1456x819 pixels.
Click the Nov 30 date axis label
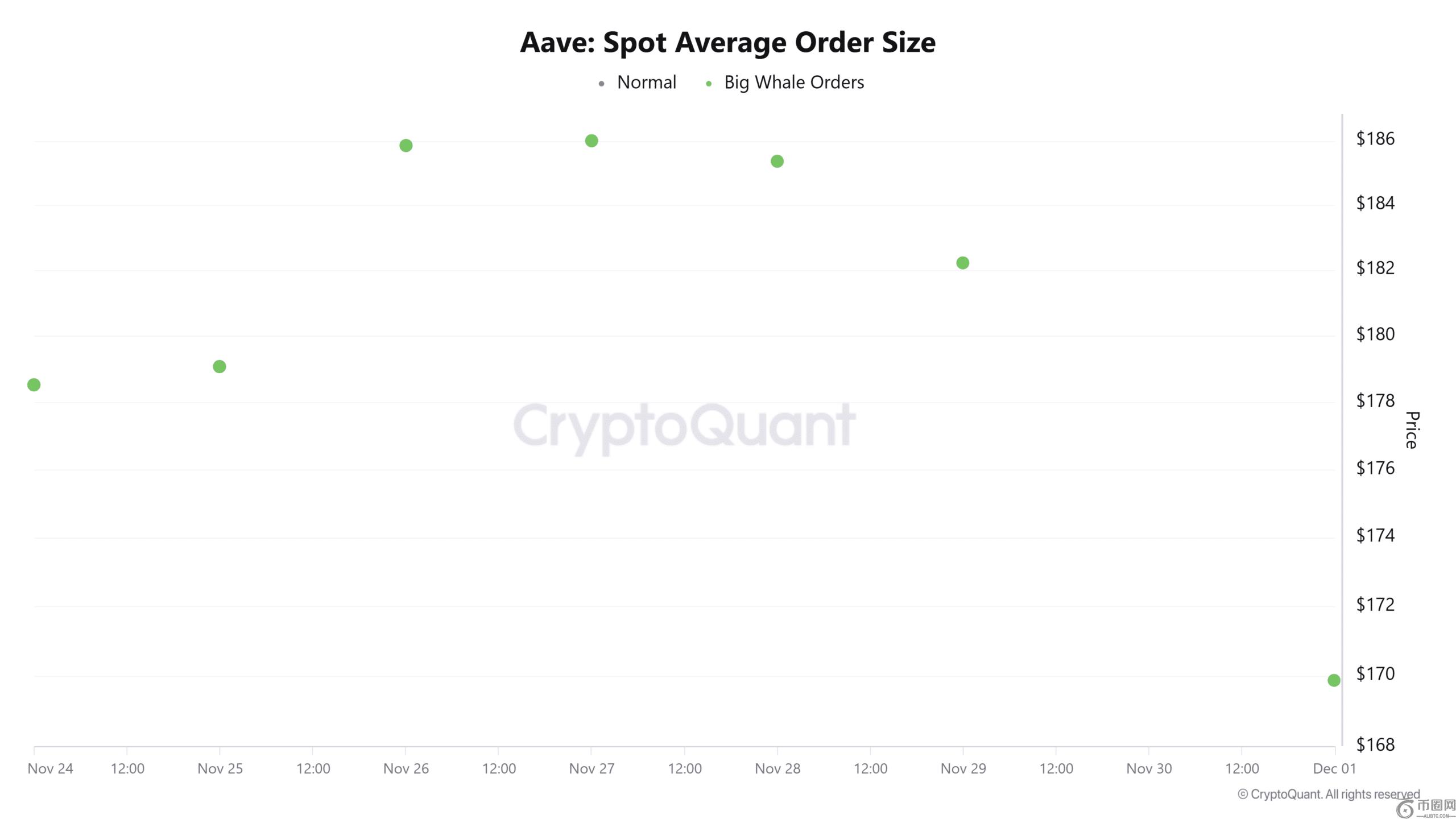[1149, 768]
